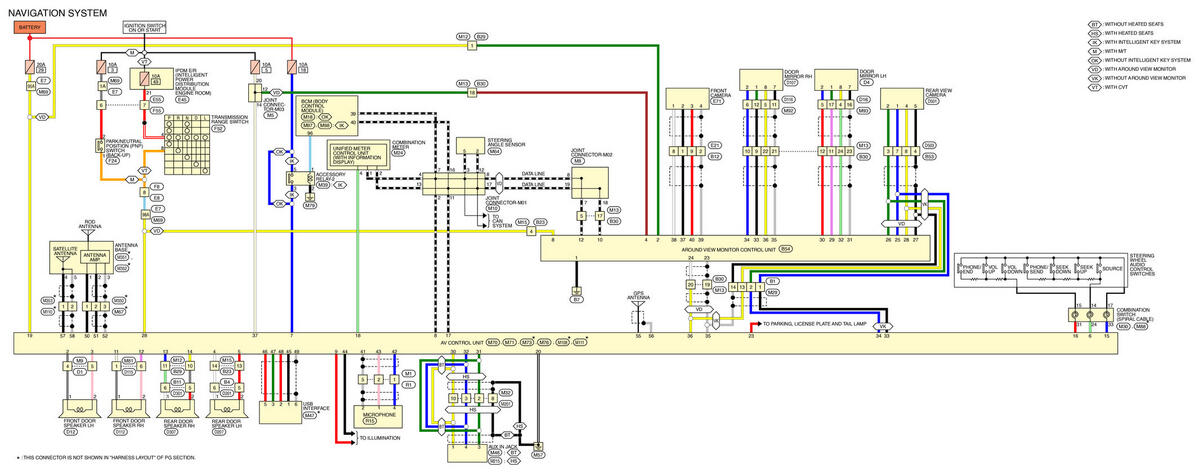Click the Joint Connector-M02 block
Image resolution: width=1199 pixels, height=473 pixels.
(x=591, y=182)
